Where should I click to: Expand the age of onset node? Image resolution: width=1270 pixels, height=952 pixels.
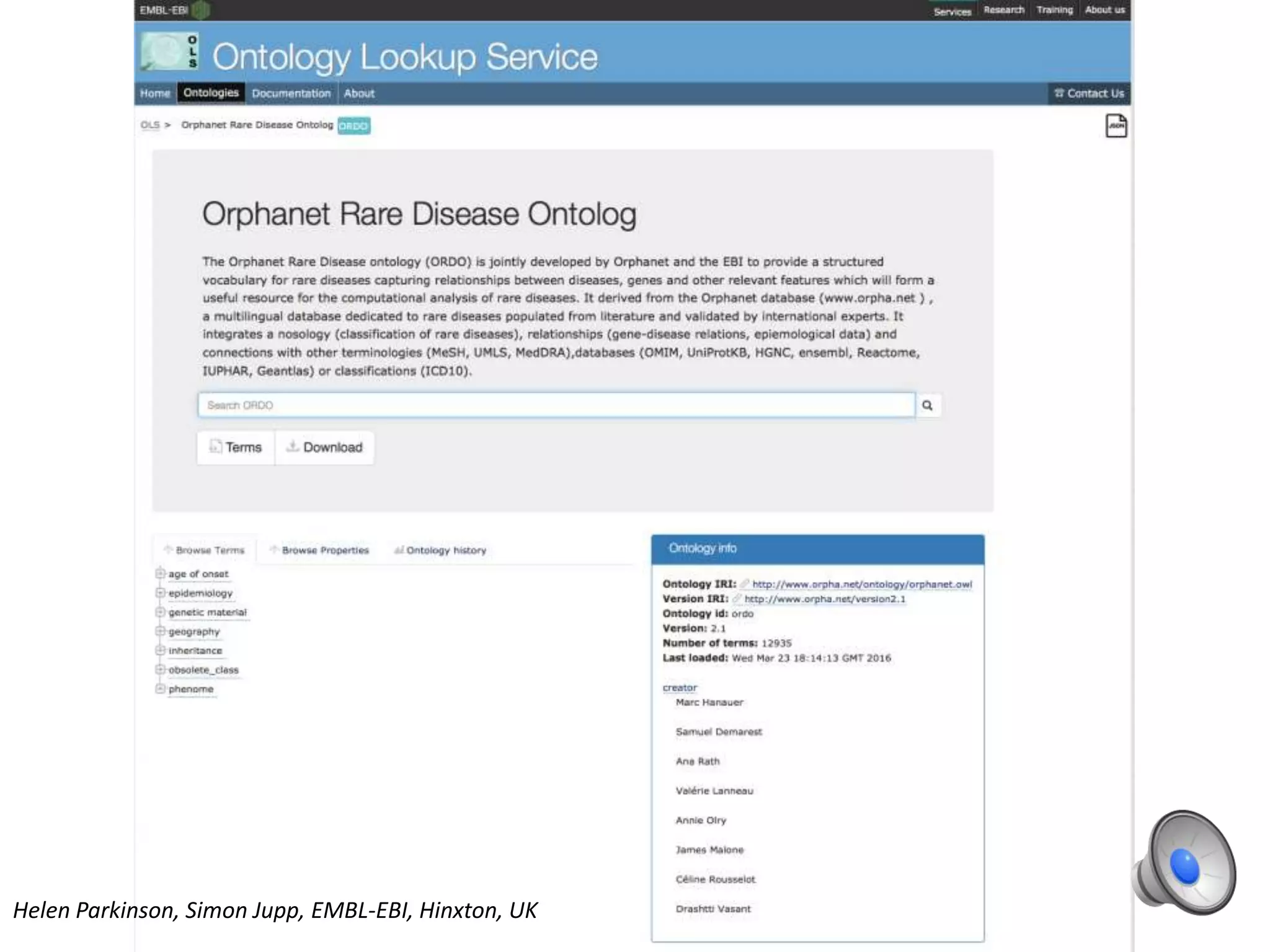click(x=160, y=573)
